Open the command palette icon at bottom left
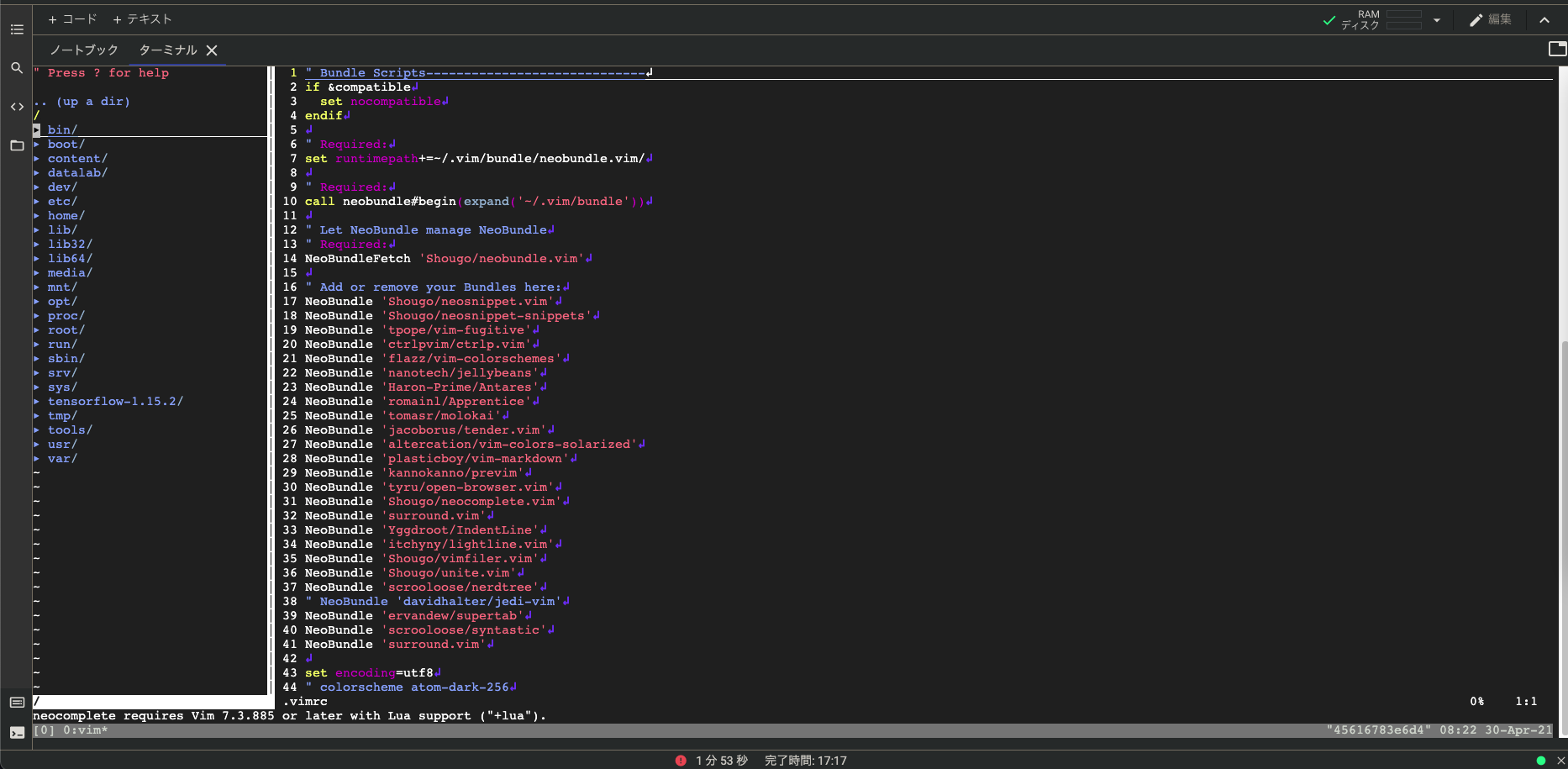The image size is (1568, 769). (17, 702)
